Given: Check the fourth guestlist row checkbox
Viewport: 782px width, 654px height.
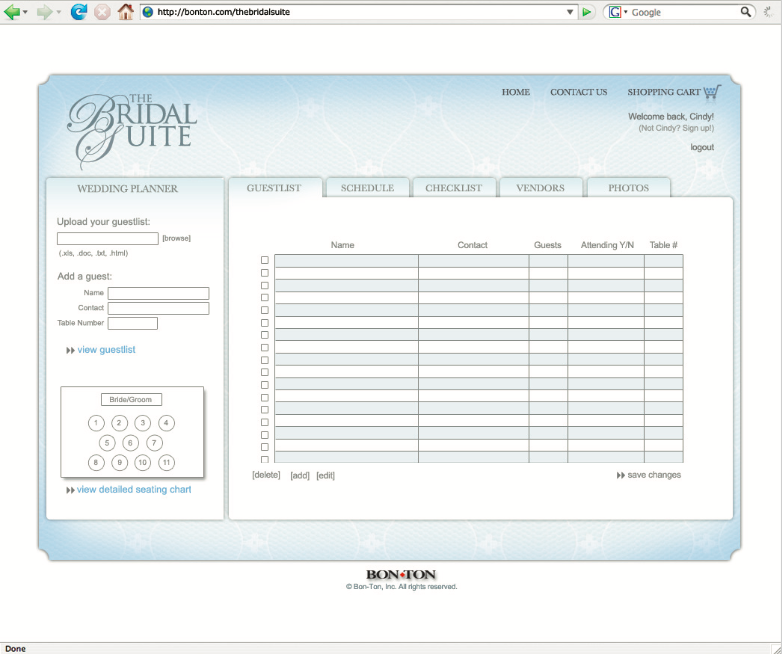Looking at the screenshot, I should [265, 297].
